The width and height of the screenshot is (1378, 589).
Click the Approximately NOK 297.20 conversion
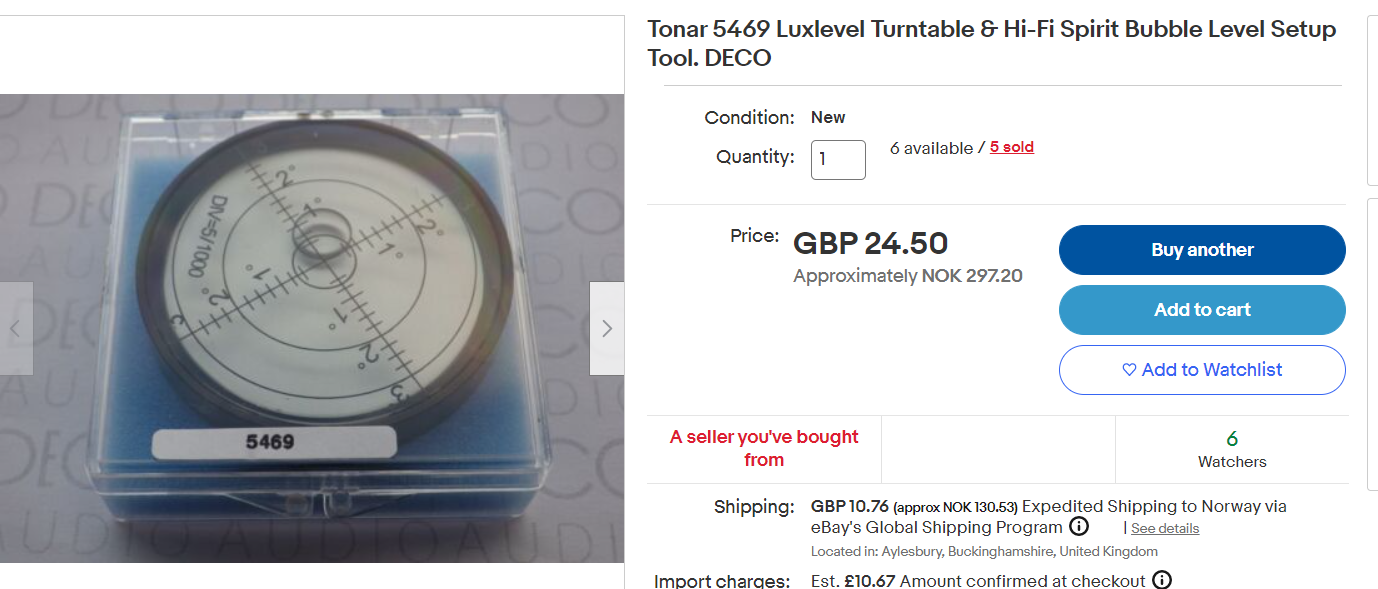[x=907, y=276]
